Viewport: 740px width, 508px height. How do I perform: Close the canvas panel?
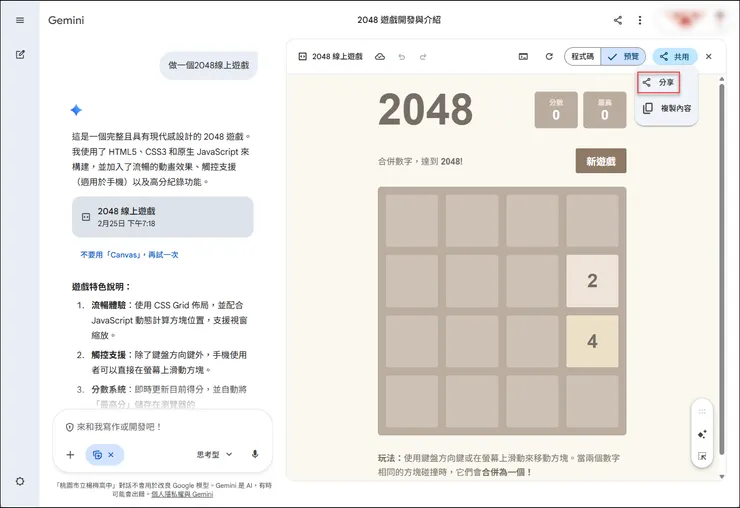(x=708, y=57)
